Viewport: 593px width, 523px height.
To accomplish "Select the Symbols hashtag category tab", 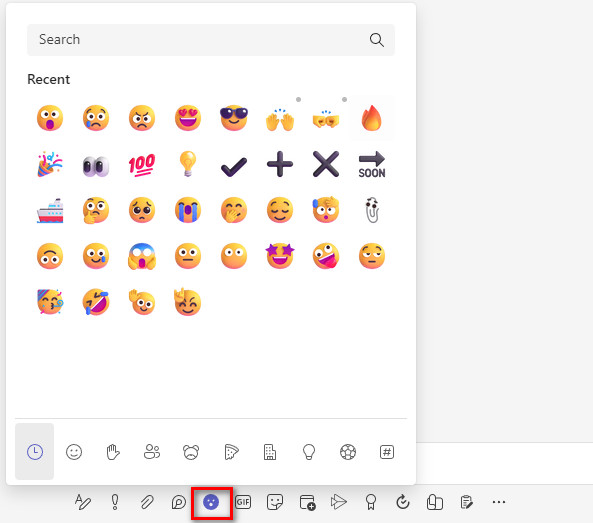I will [x=387, y=452].
